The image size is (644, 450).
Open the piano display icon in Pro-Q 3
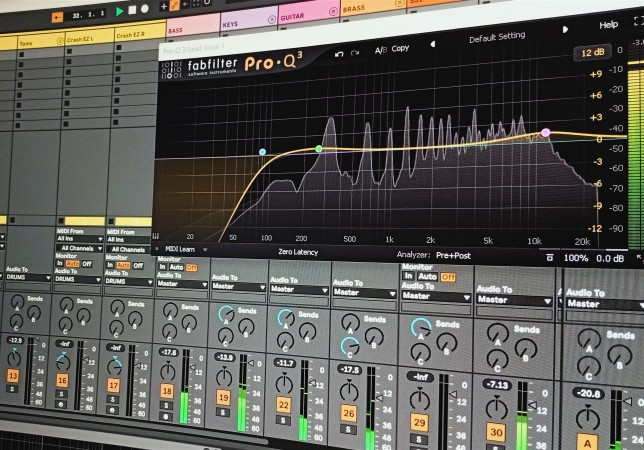click(156, 236)
